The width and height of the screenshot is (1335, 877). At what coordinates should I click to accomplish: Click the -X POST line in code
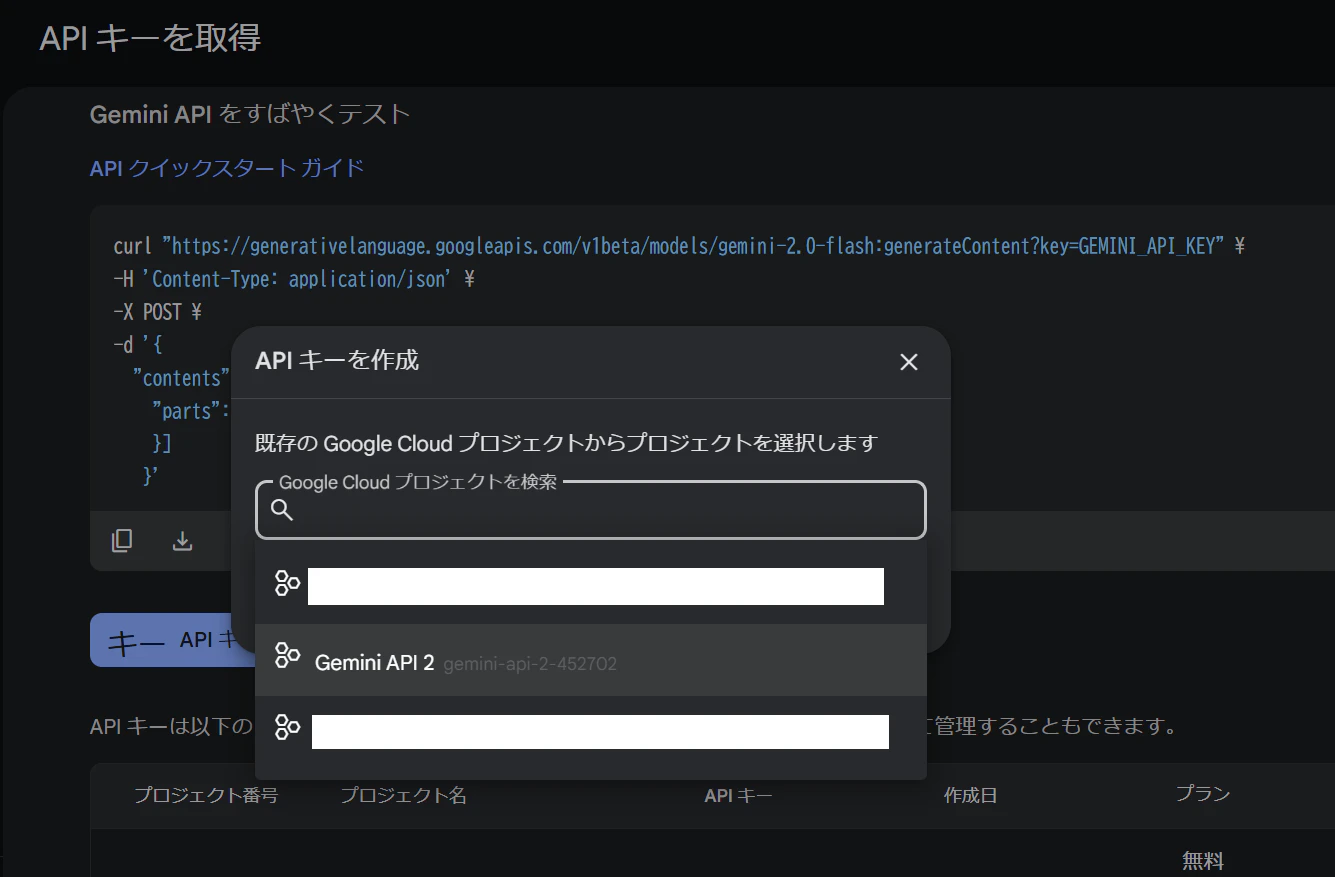158,312
